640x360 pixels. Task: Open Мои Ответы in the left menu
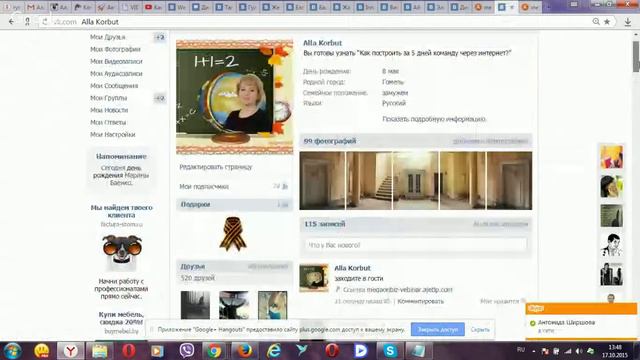click(x=108, y=122)
